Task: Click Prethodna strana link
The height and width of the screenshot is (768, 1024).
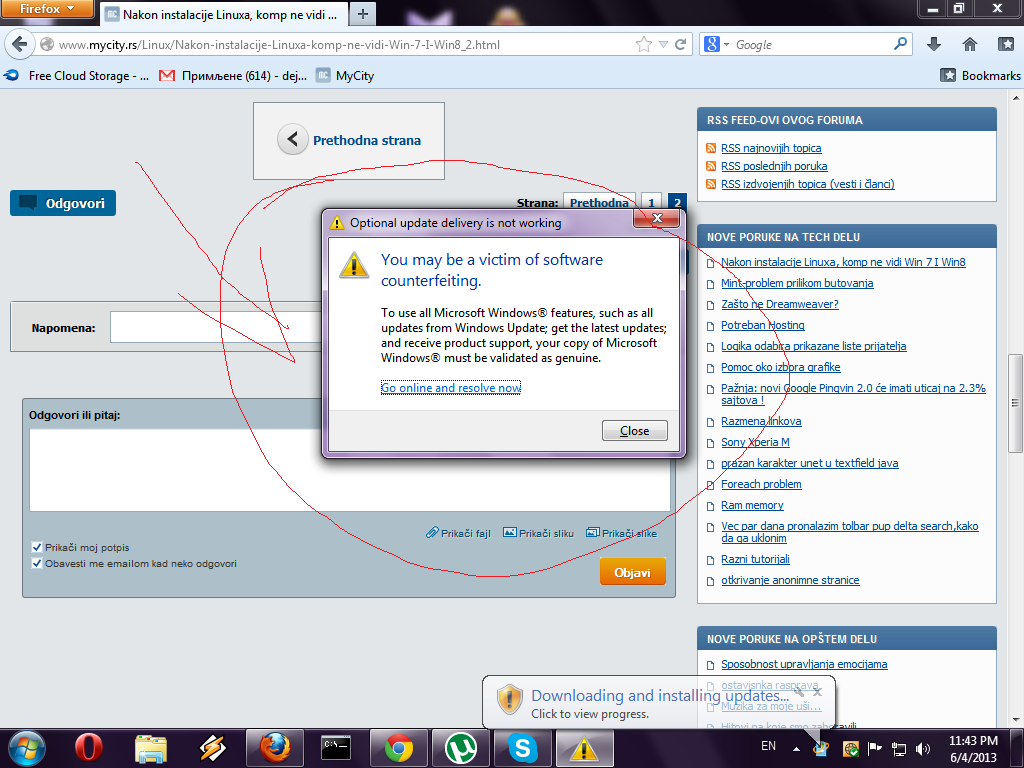Action: tap(366, 140)
